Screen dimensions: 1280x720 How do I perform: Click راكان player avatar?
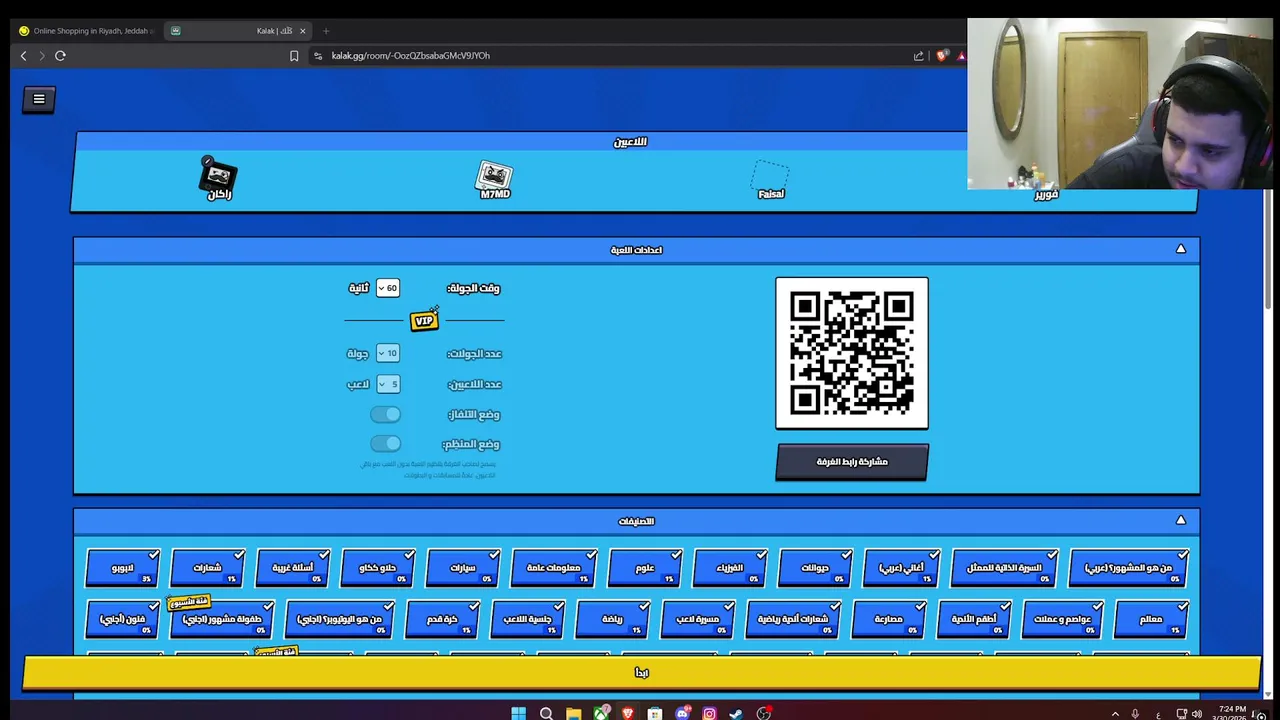[218, 175]
